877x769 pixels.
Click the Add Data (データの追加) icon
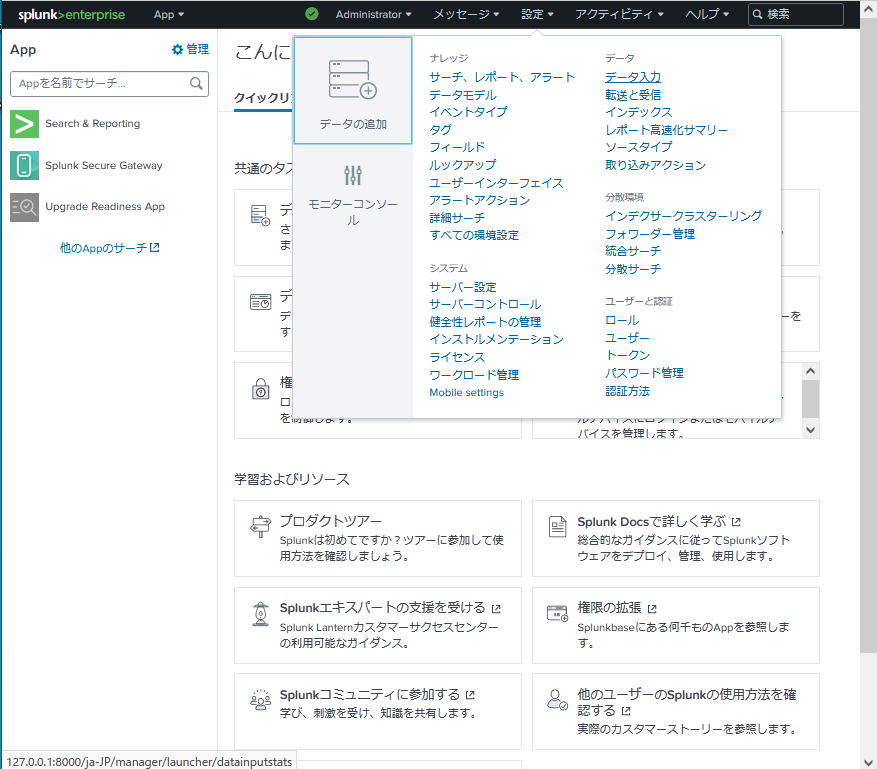(x=352, y=79)
